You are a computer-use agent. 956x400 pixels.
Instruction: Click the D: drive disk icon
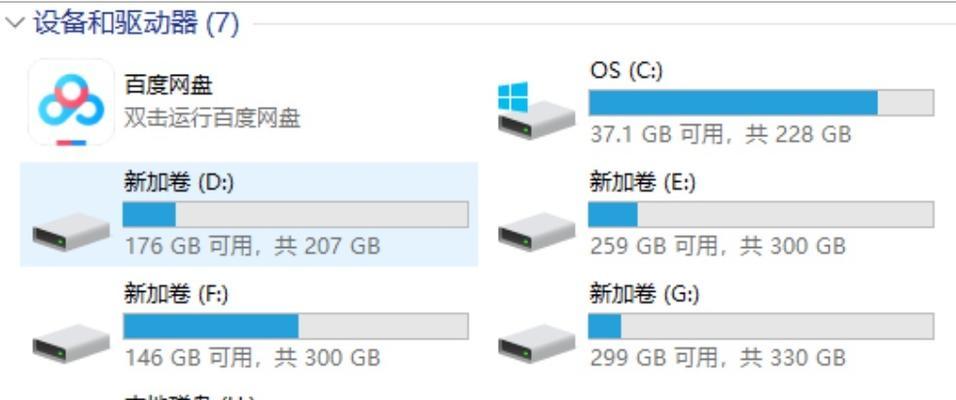[x=71, y=231]
